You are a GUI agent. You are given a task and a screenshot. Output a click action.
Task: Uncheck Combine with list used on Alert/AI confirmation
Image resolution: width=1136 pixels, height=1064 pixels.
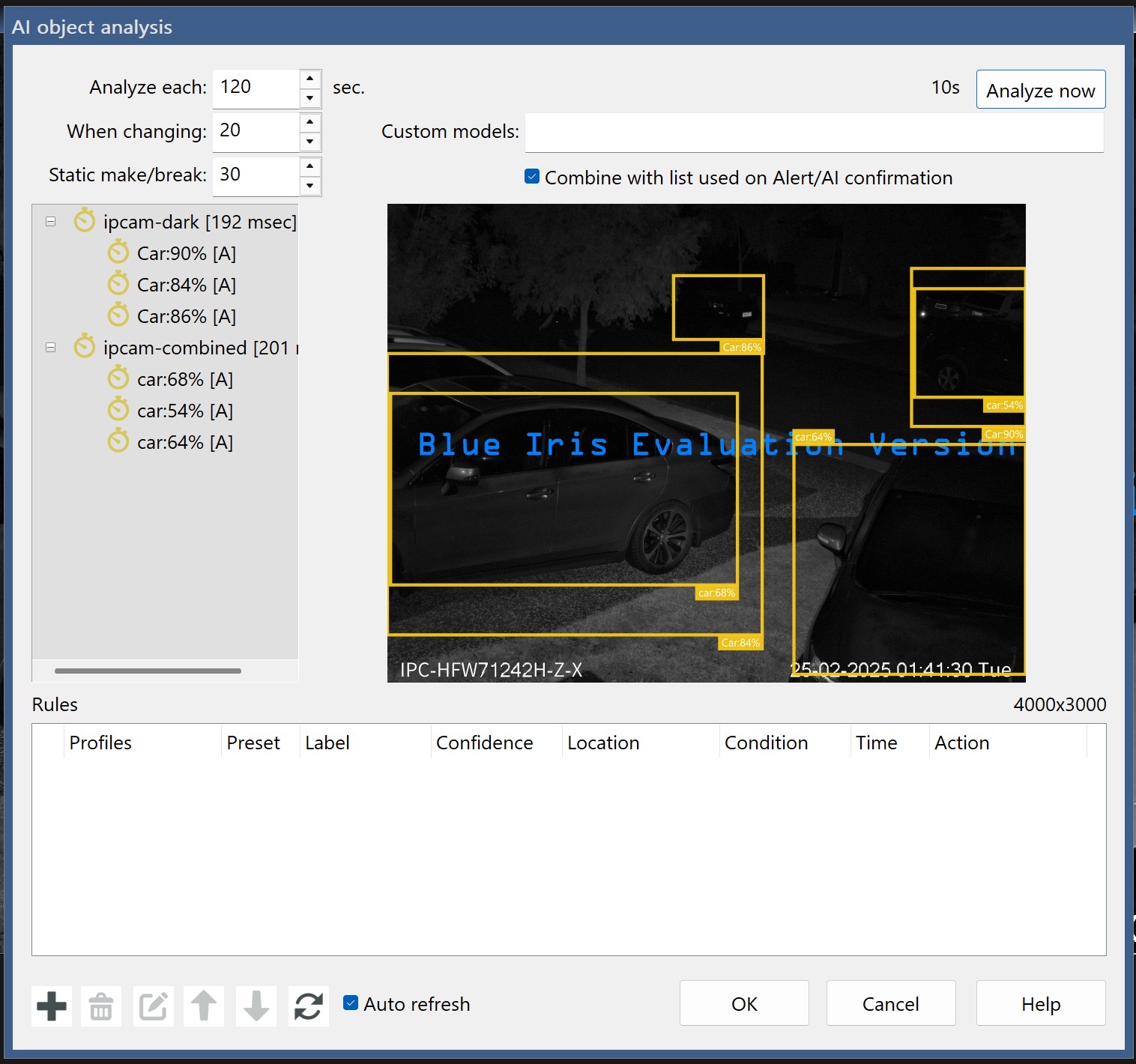tap(532, 177)
